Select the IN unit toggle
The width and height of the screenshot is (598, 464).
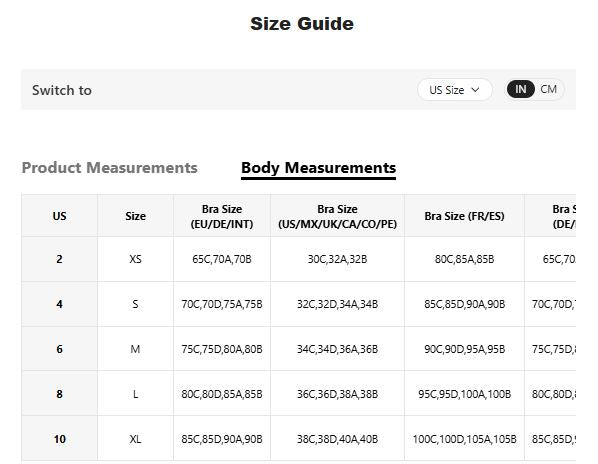pyautogui.click(x=521, y=89)
